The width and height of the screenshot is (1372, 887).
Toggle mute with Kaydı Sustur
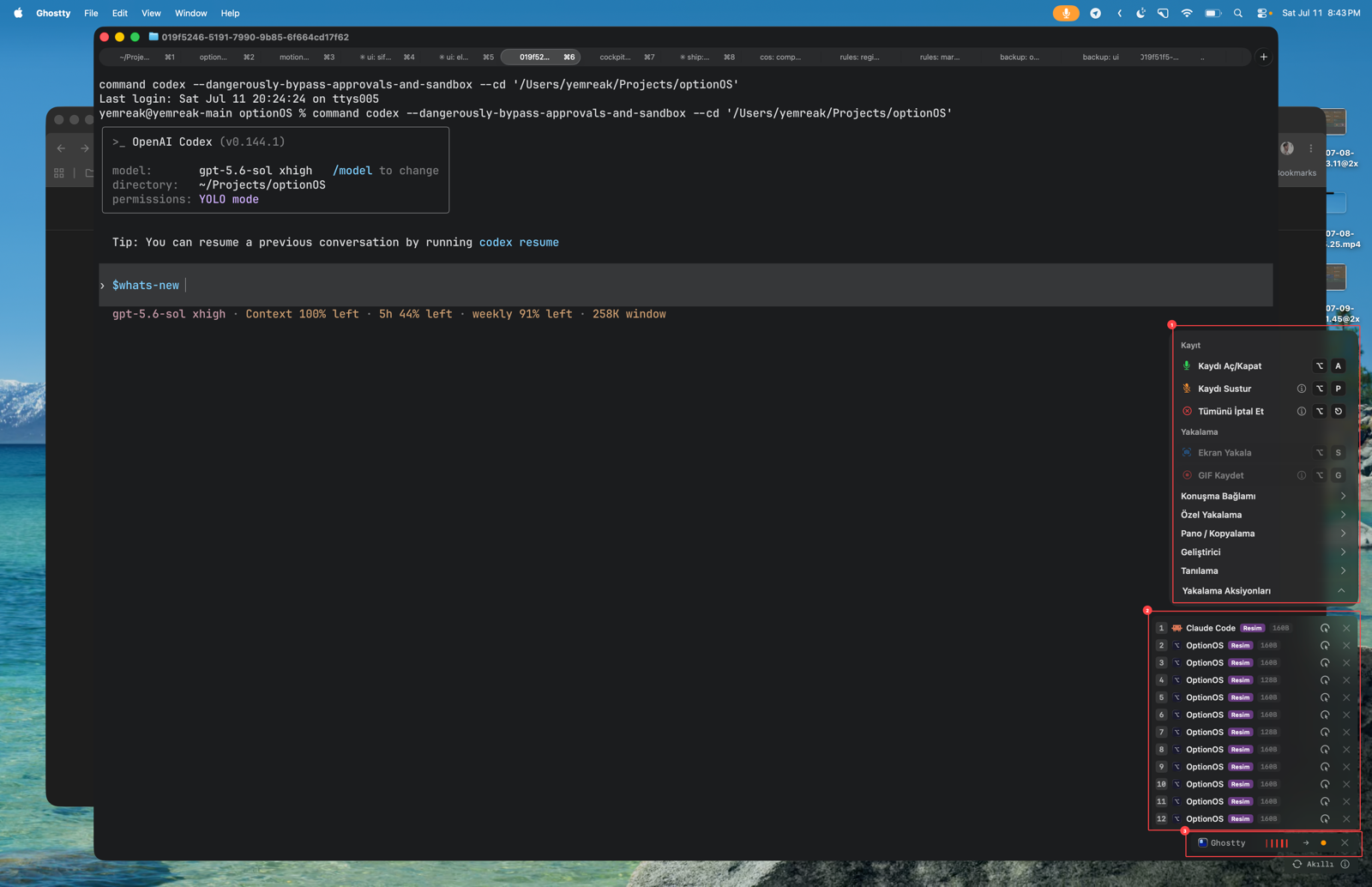click(x=1265, y=389)
